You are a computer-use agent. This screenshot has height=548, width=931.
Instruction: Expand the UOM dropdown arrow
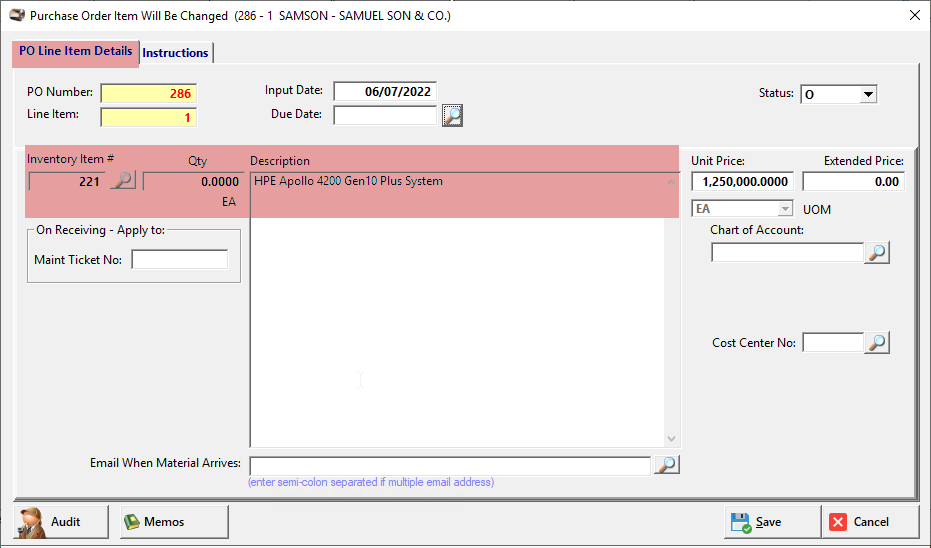coord(785,209)
